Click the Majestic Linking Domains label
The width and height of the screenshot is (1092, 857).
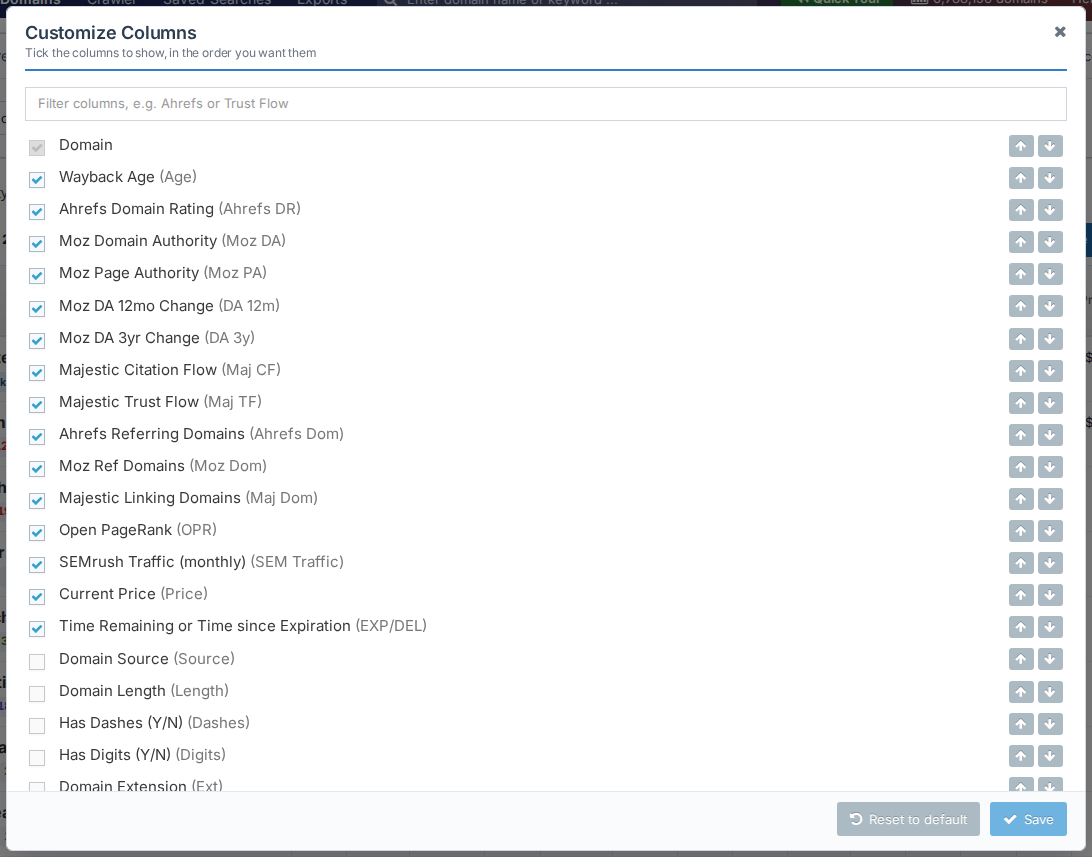tap(188, 498)
